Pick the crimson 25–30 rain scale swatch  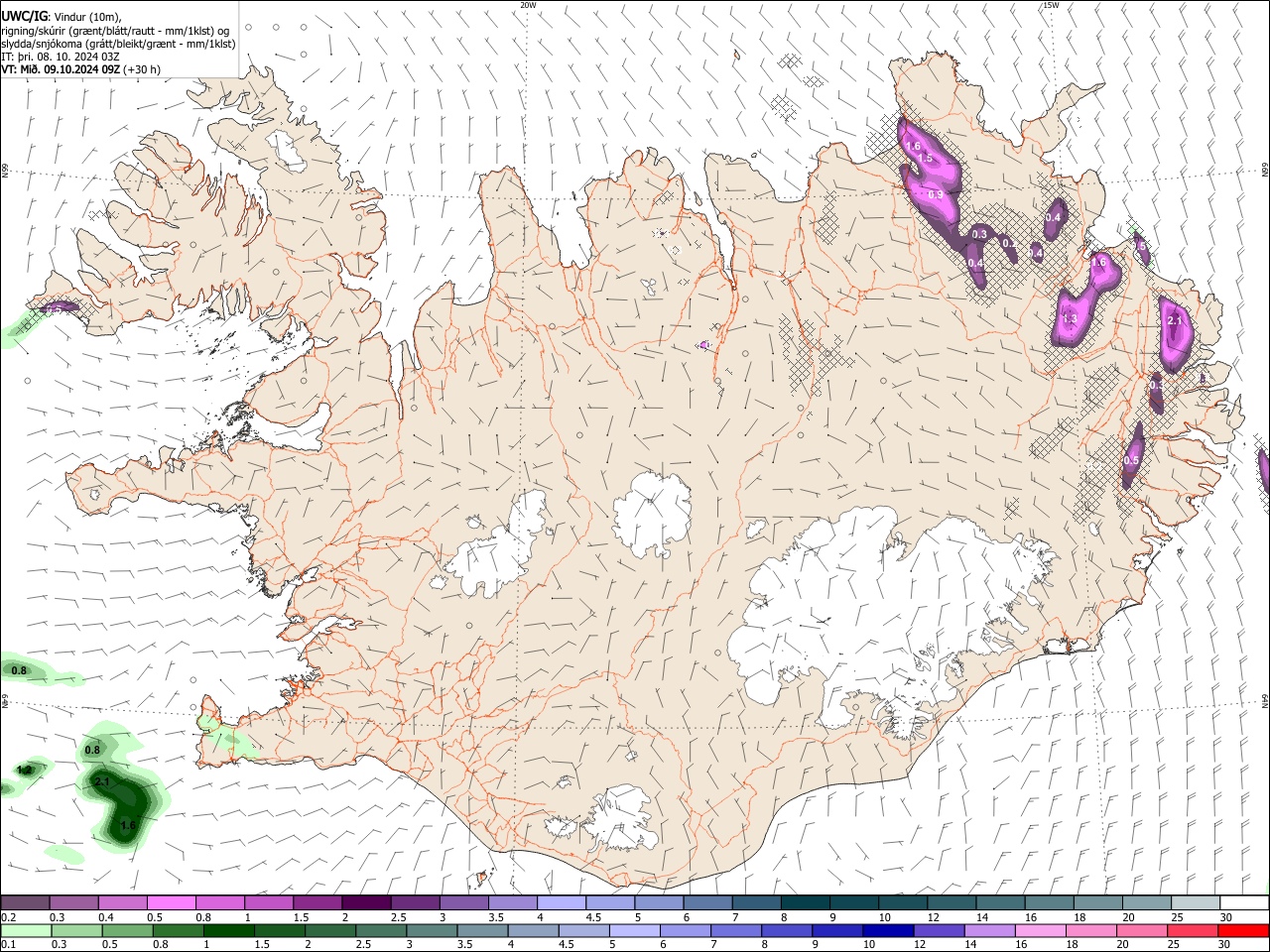pyautogui.click(x=1192, y=931)
